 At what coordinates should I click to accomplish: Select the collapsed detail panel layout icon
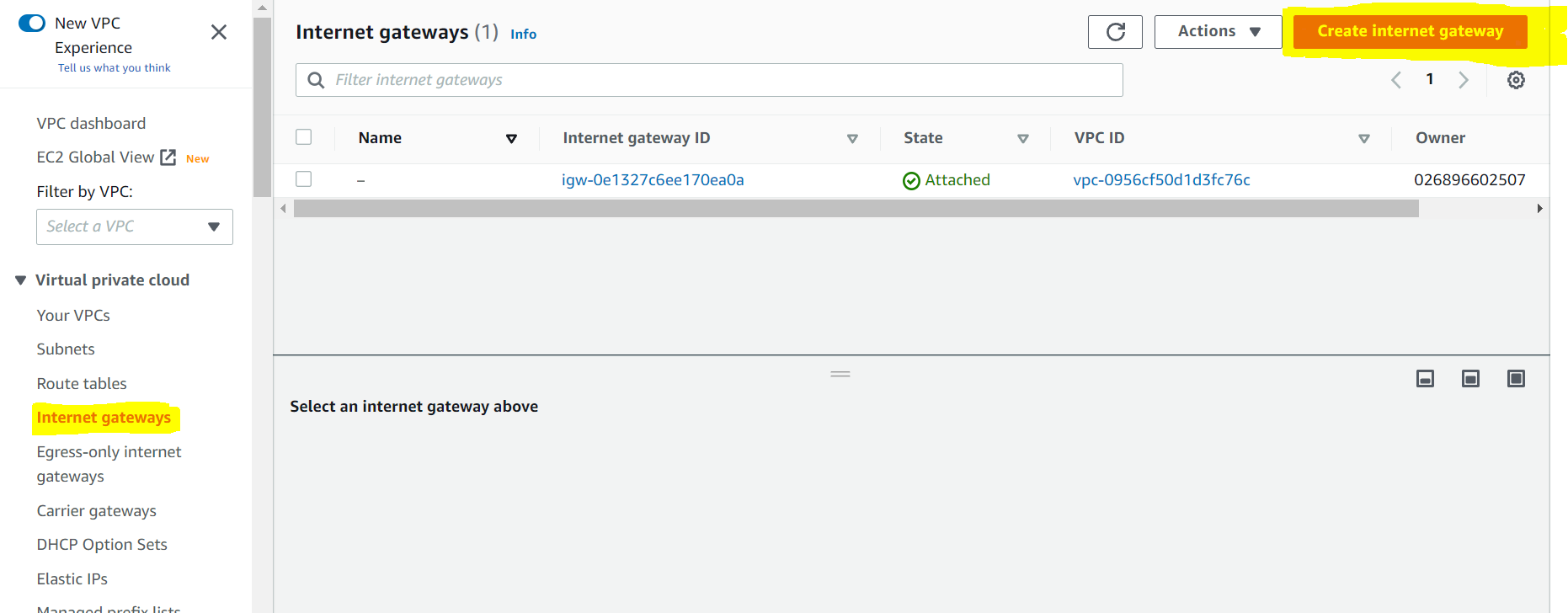tap(1425, 378)
